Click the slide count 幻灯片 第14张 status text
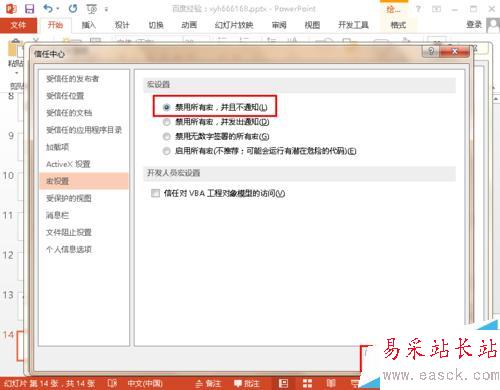500x390 pixels. point(49,384)
